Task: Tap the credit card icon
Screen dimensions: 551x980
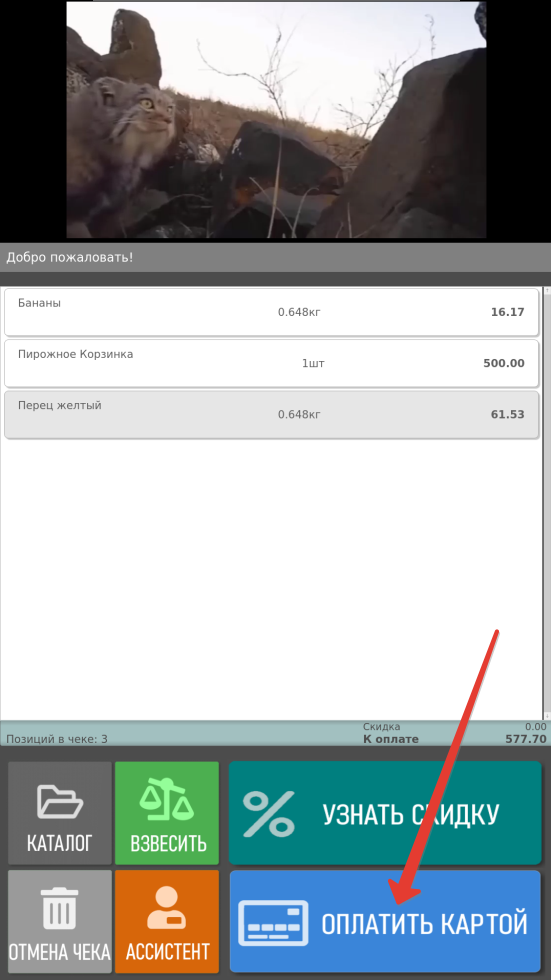Action: coord(273,922)
